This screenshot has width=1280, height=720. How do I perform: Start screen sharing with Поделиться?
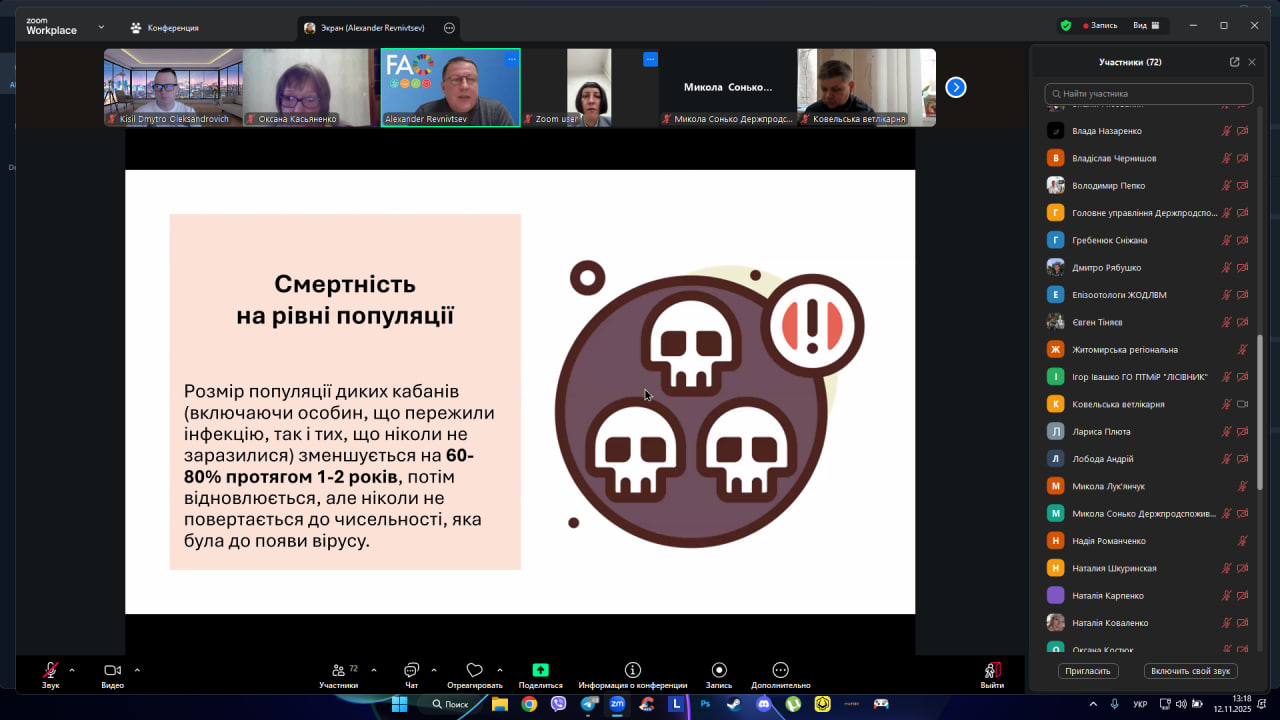tap(540, 671)
